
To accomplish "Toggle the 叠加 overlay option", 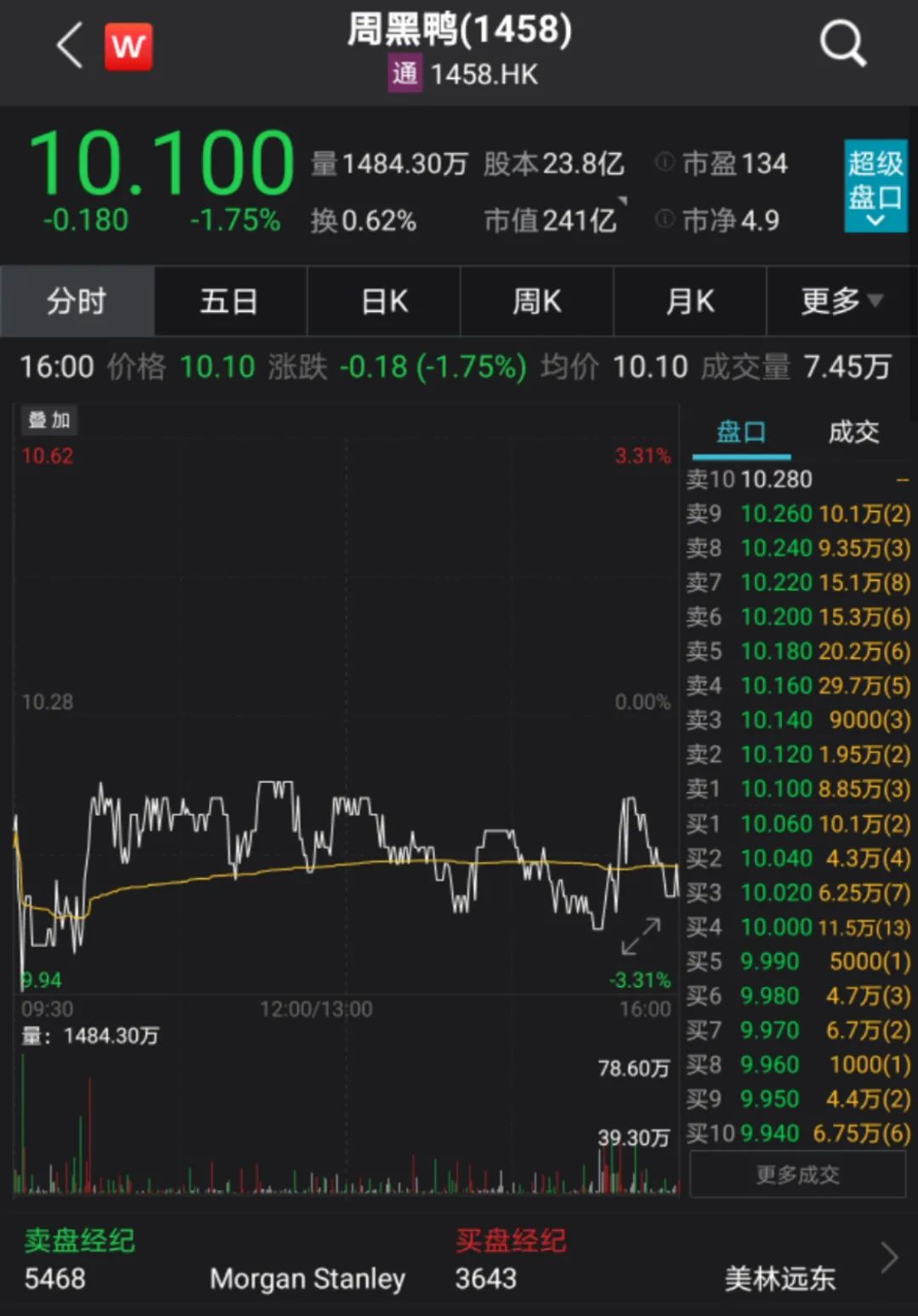I will point(48,420).
